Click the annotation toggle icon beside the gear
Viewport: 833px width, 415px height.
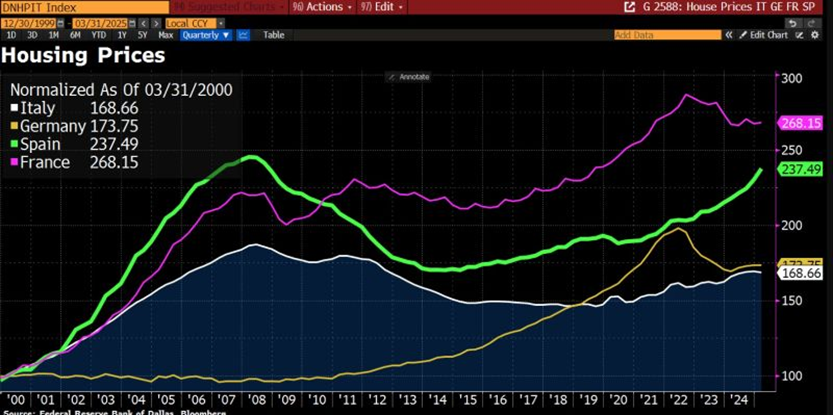point(802,35)
